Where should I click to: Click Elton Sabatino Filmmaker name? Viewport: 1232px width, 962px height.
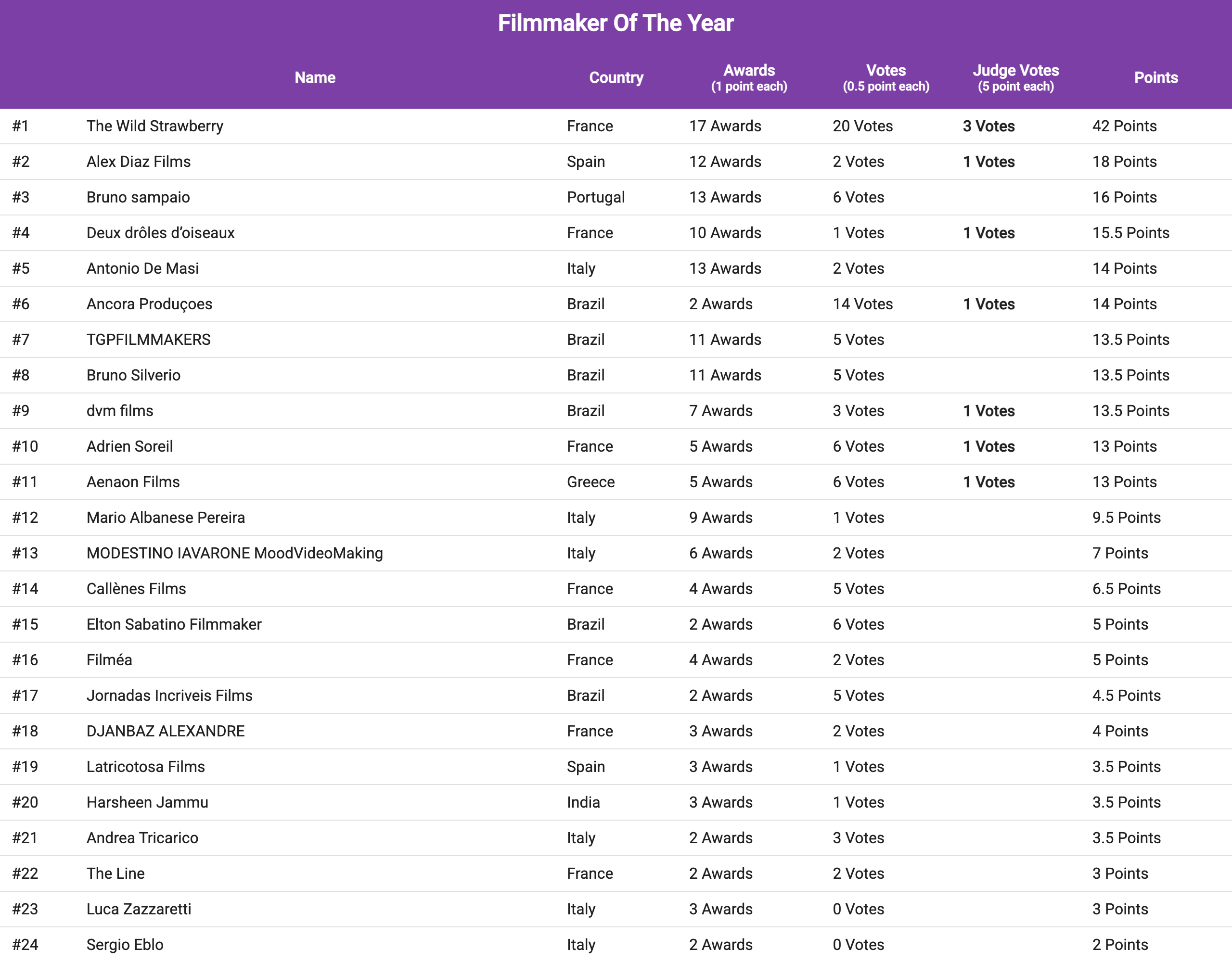[174, 624]
